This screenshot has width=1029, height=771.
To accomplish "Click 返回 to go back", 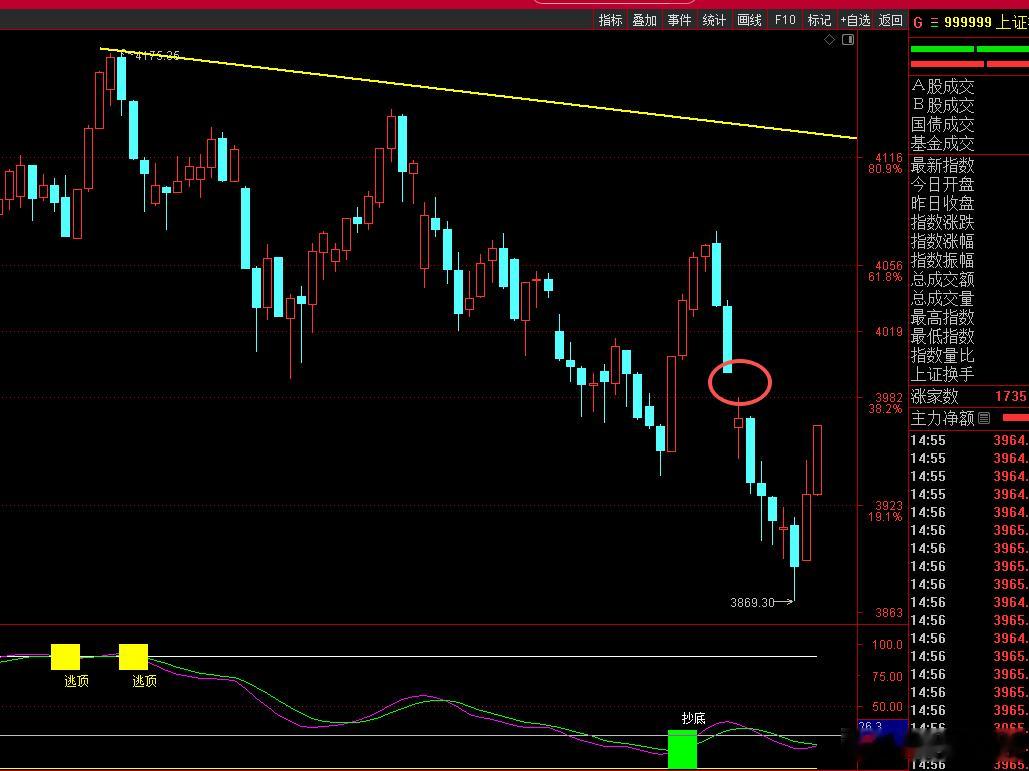I will tap(891, 20).
